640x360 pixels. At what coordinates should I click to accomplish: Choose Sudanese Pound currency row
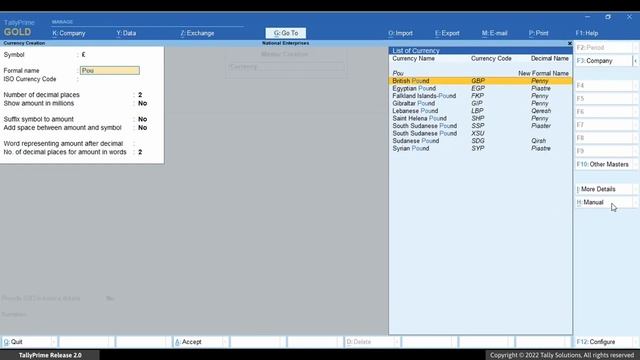click(x=480, y=141)
